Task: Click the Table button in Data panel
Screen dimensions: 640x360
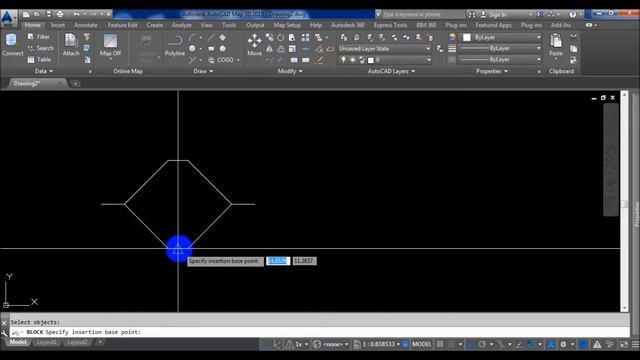Action: (x=39, y=60)
